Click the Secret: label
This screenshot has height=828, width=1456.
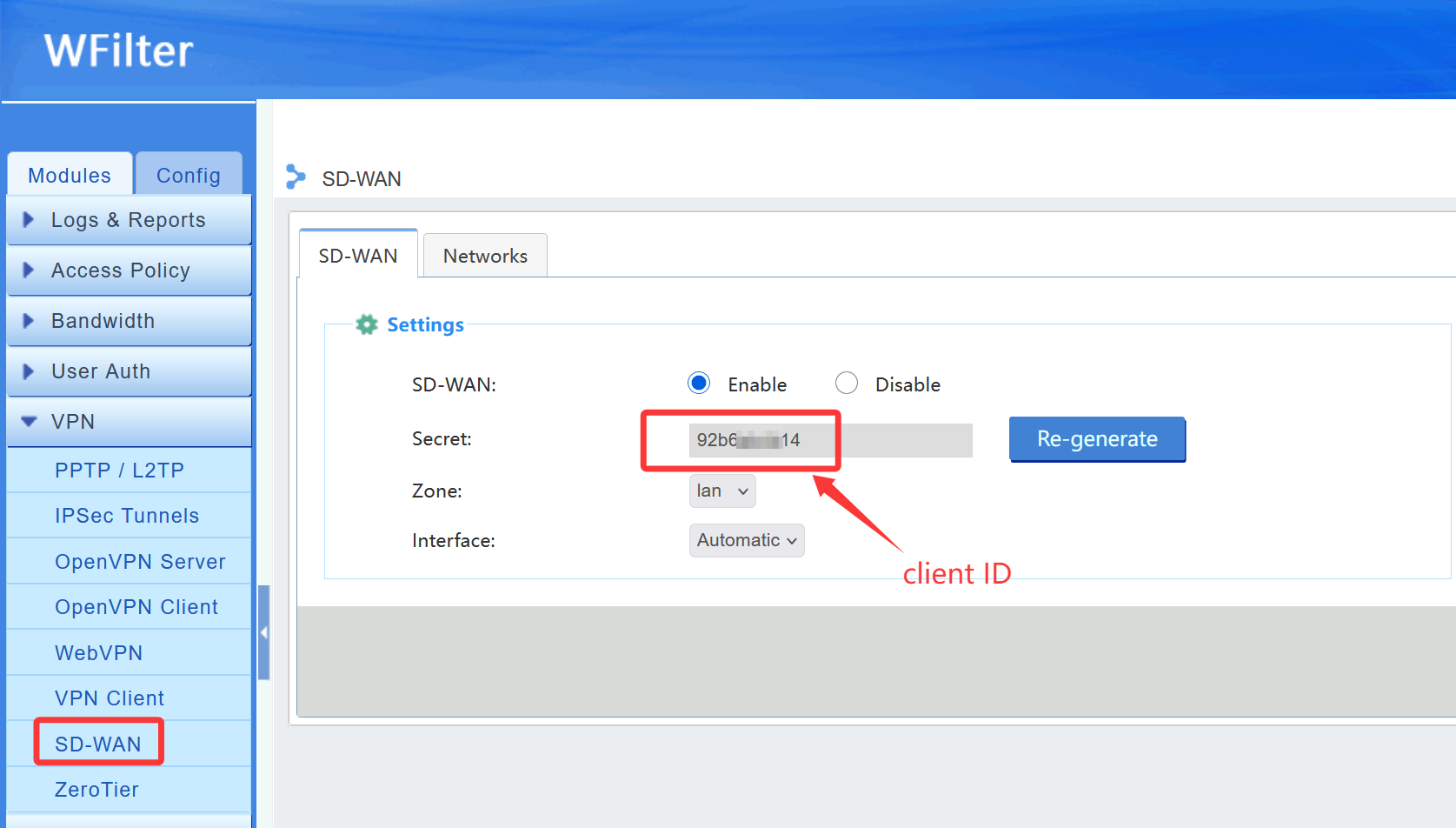coord(442,439)
